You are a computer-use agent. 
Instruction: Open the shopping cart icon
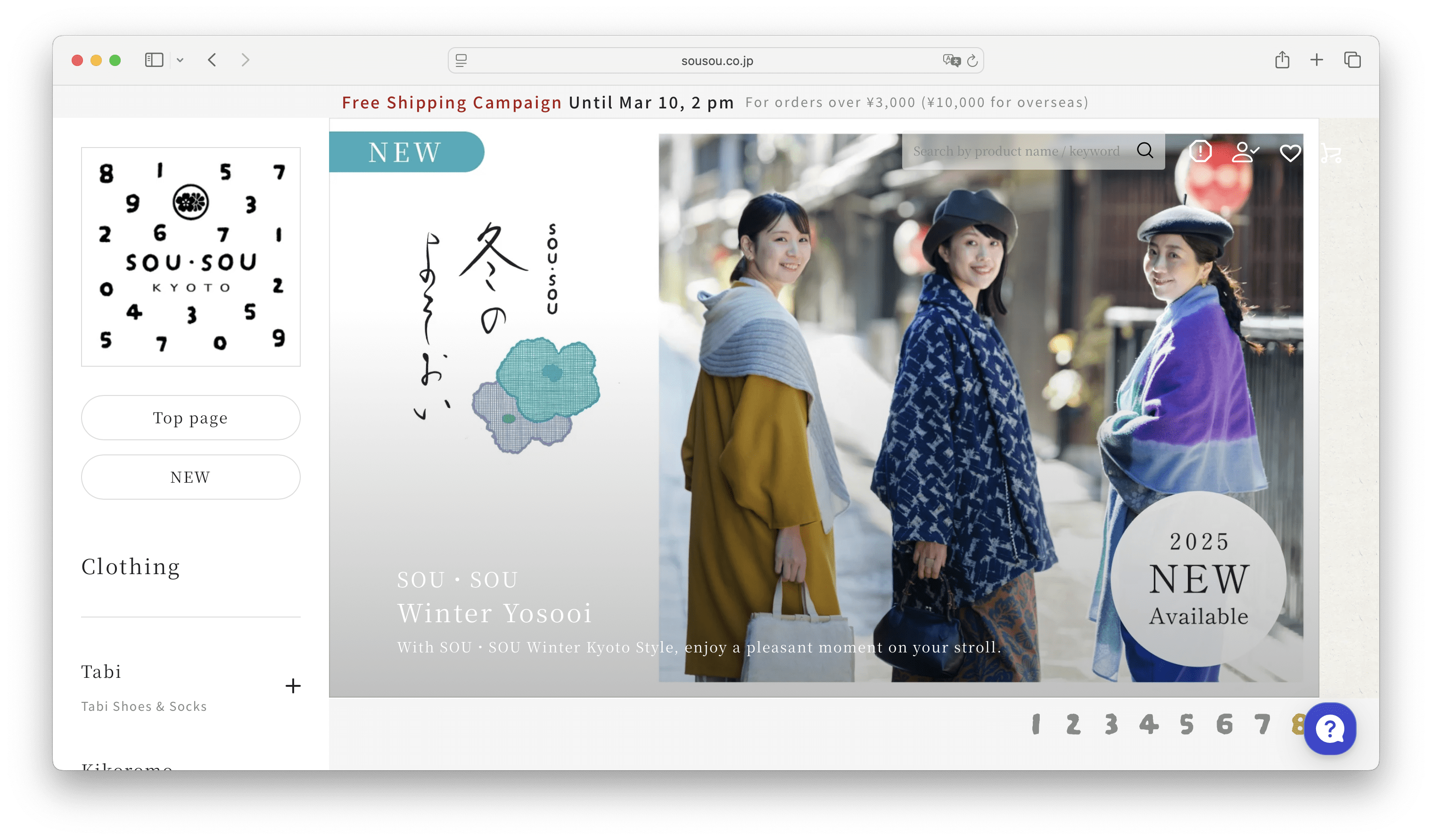pos(1331,153)
